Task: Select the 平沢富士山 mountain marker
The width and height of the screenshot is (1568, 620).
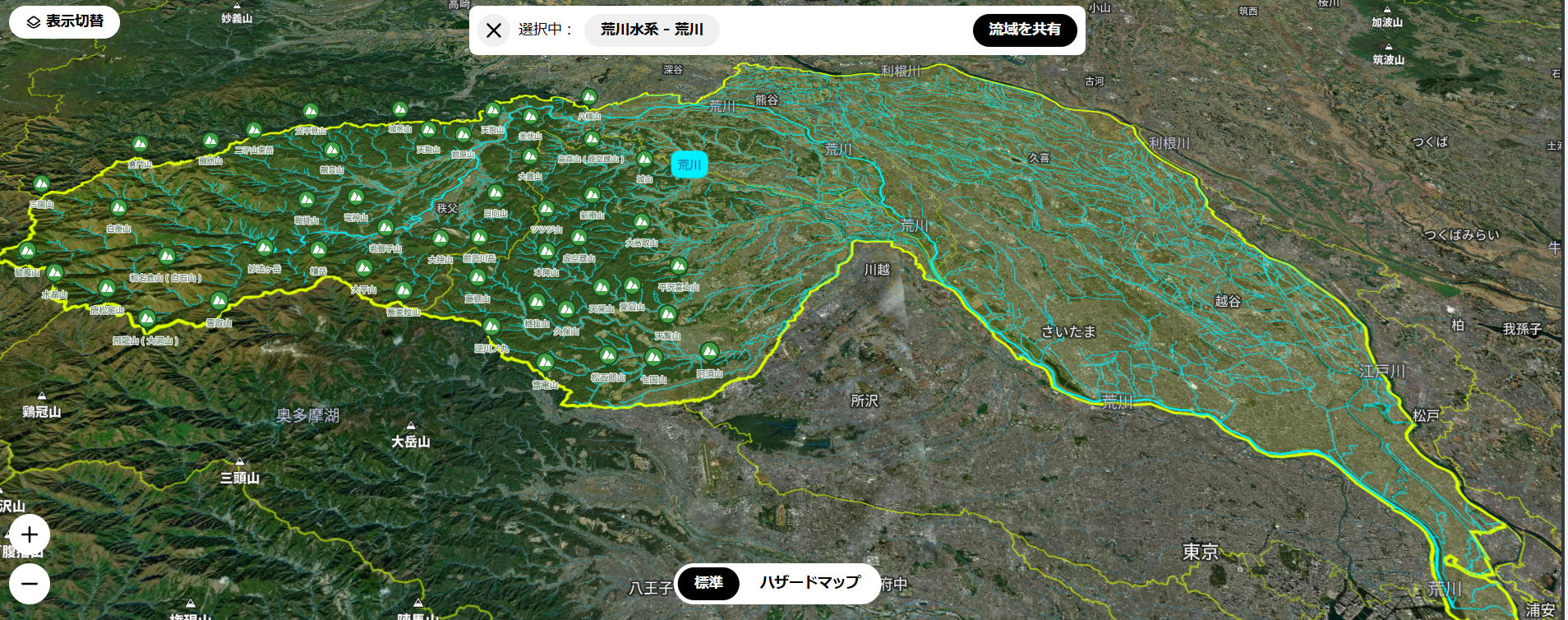Action: pos(679,266)
